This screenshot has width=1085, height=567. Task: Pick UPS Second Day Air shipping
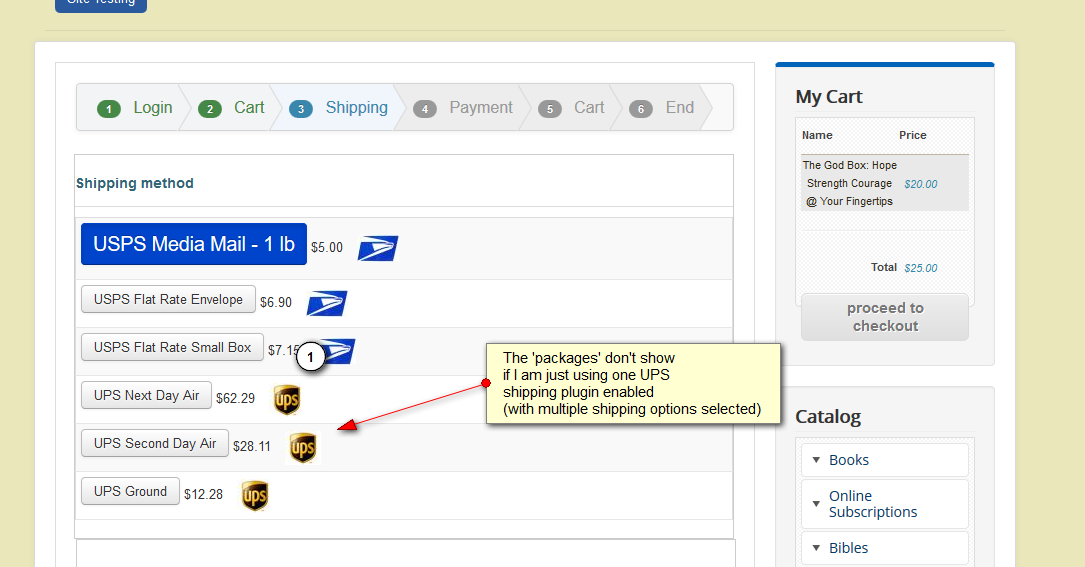click(x=155, y=443)
